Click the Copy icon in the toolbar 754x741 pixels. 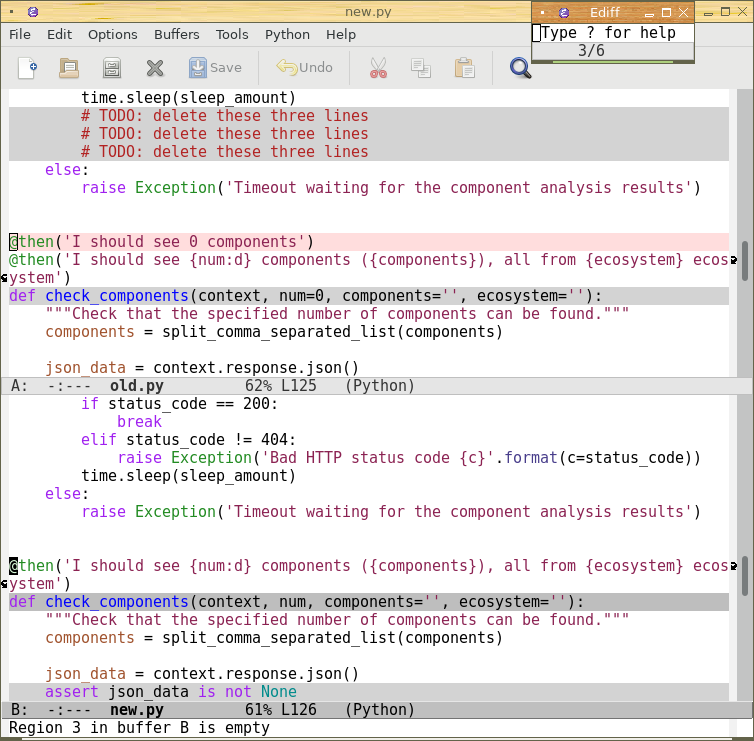point(420,68)
